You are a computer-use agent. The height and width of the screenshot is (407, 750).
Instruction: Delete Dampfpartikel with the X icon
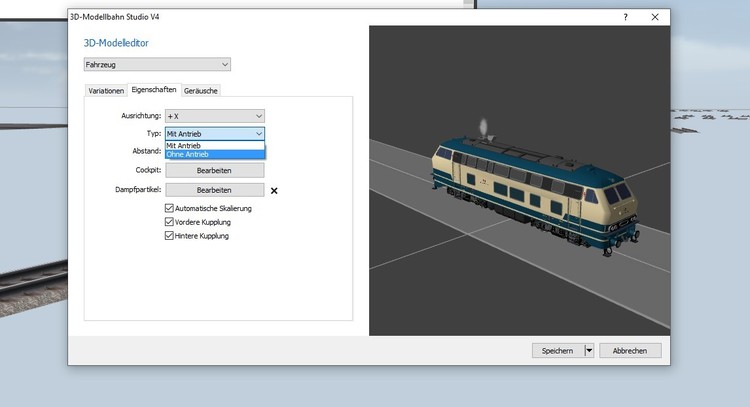pos(274,190)
